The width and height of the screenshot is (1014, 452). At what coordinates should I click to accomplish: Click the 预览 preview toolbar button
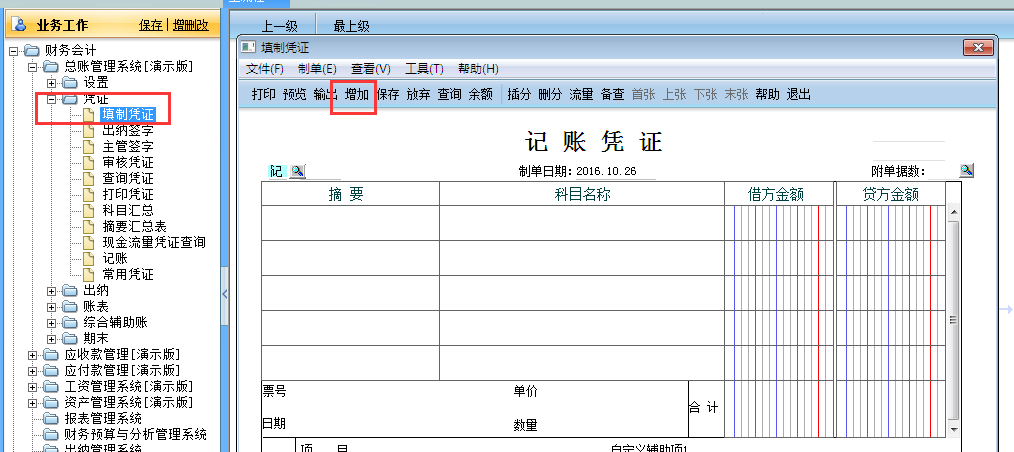pos(294,95)
